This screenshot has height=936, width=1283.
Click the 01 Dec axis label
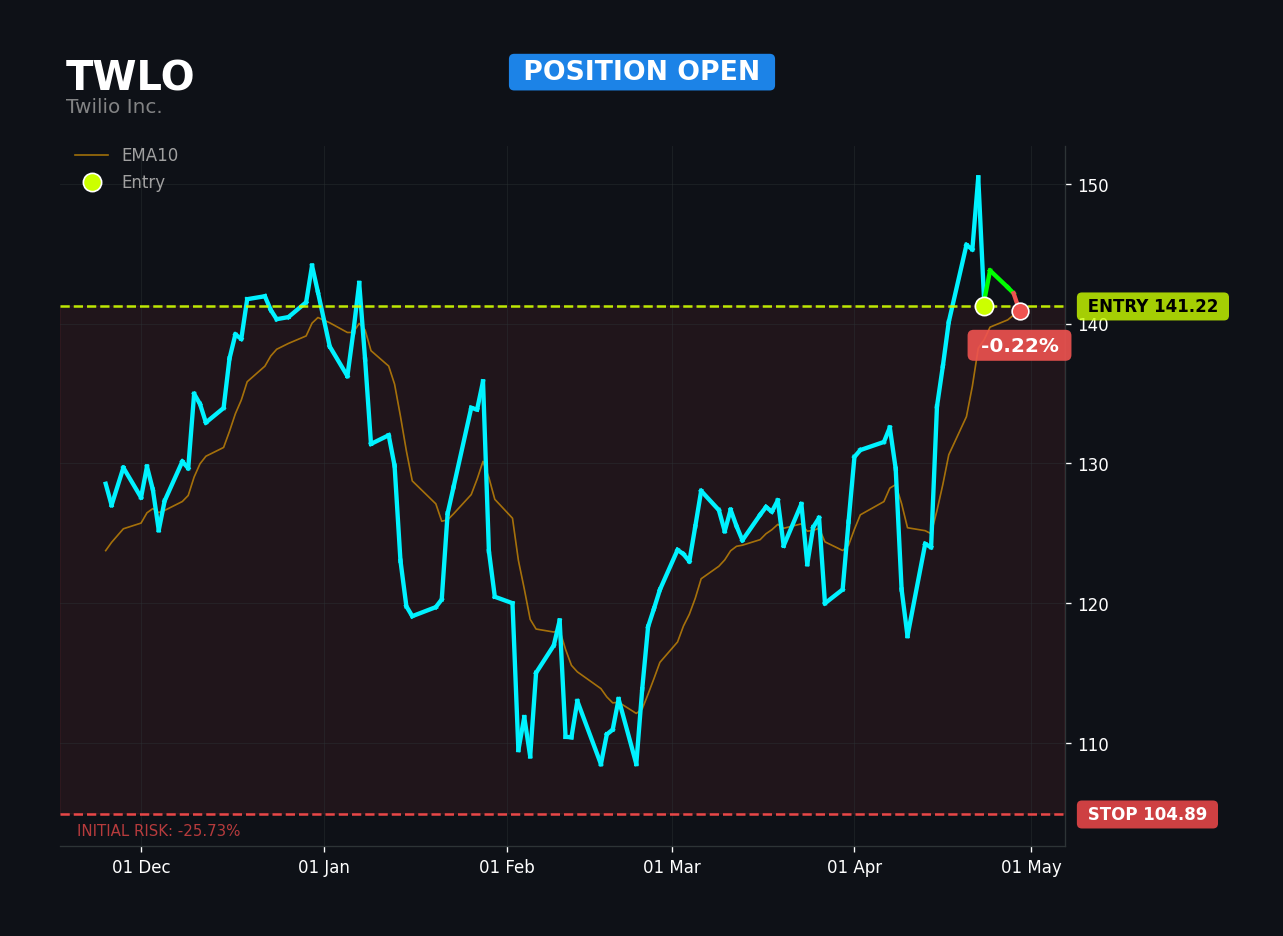click(x=141, y=868)
